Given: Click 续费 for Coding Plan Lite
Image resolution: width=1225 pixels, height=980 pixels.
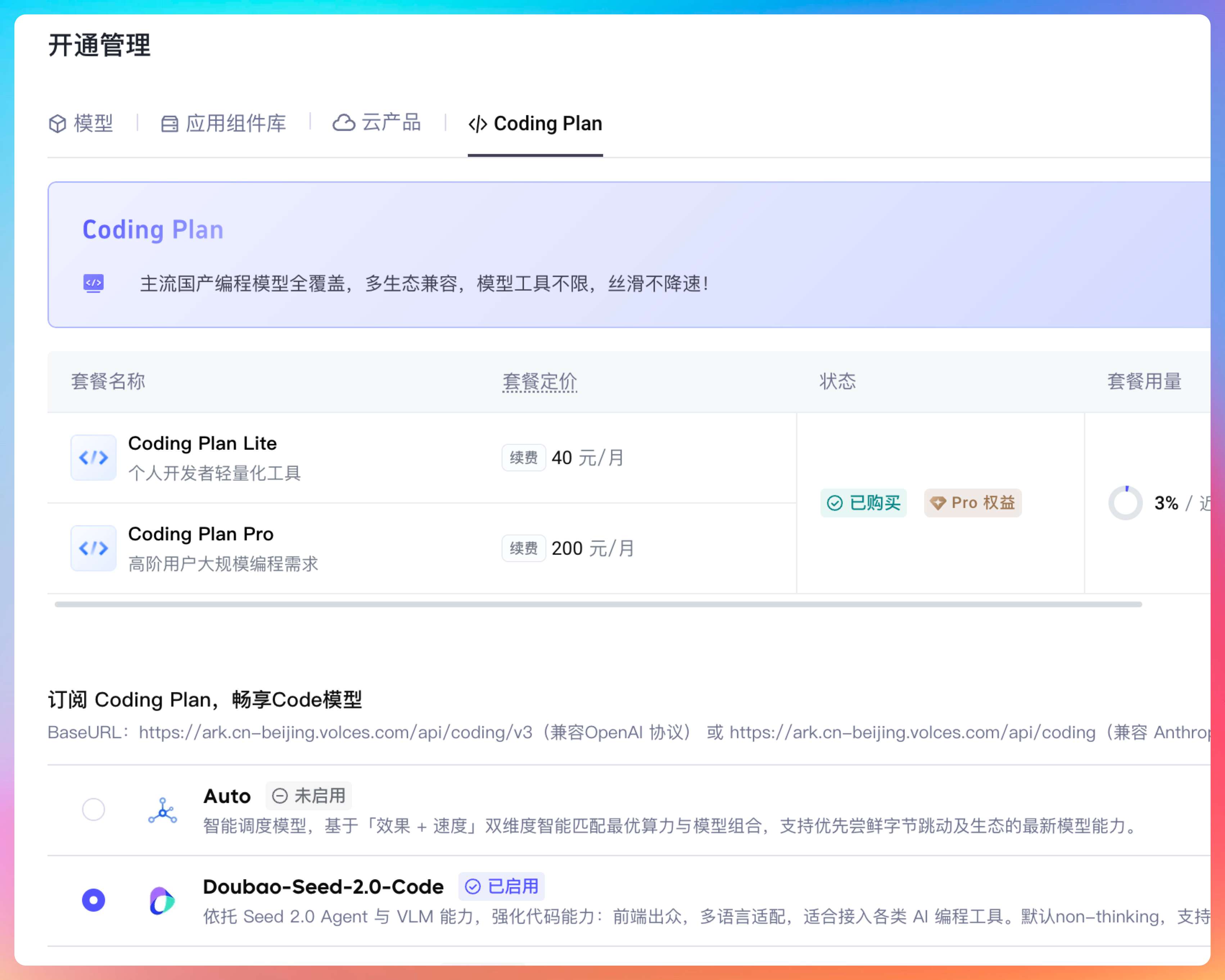Looking at the screenshot, I should (523, 457).
